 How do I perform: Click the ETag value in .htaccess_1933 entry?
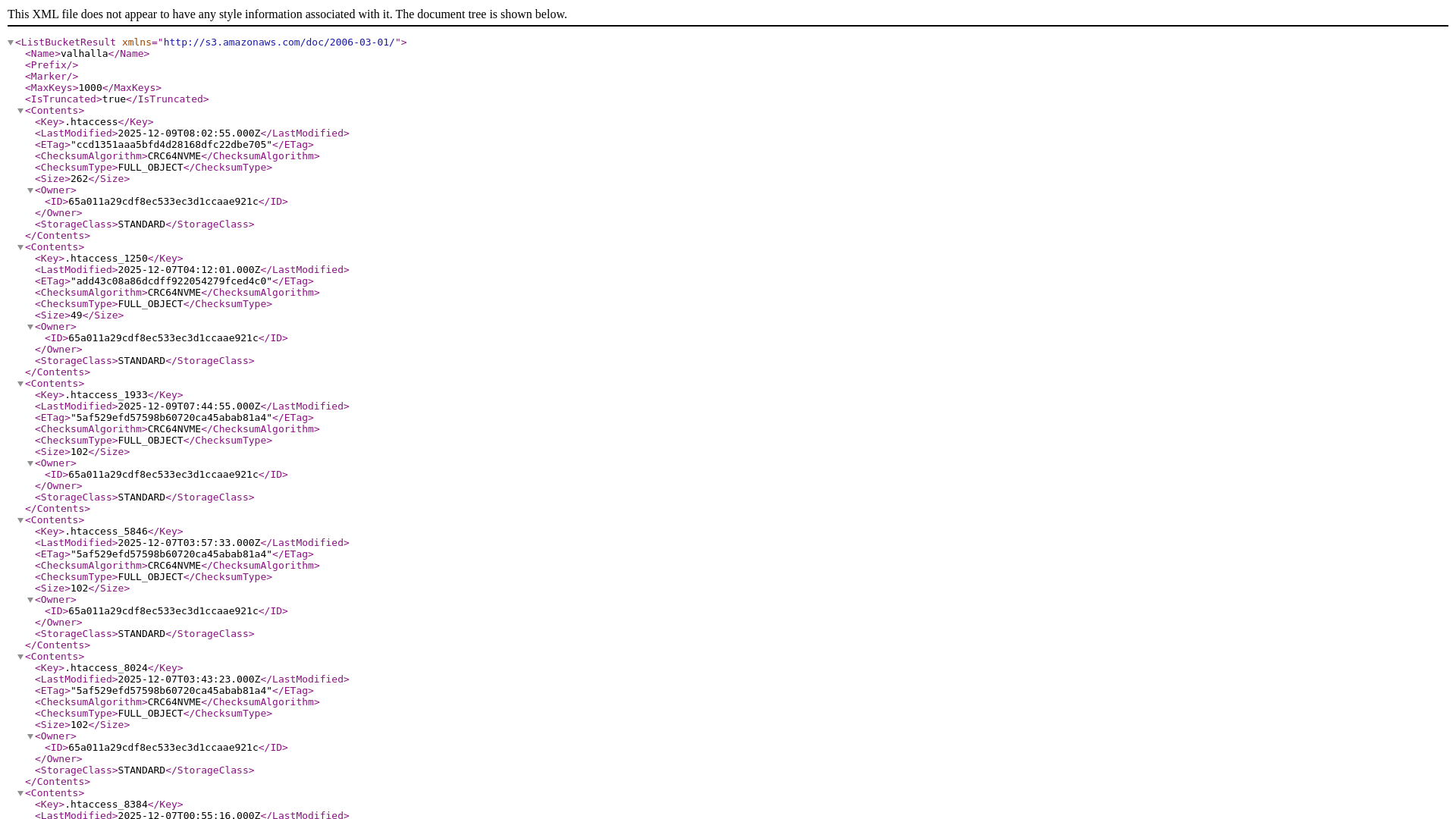click(171, 418)
